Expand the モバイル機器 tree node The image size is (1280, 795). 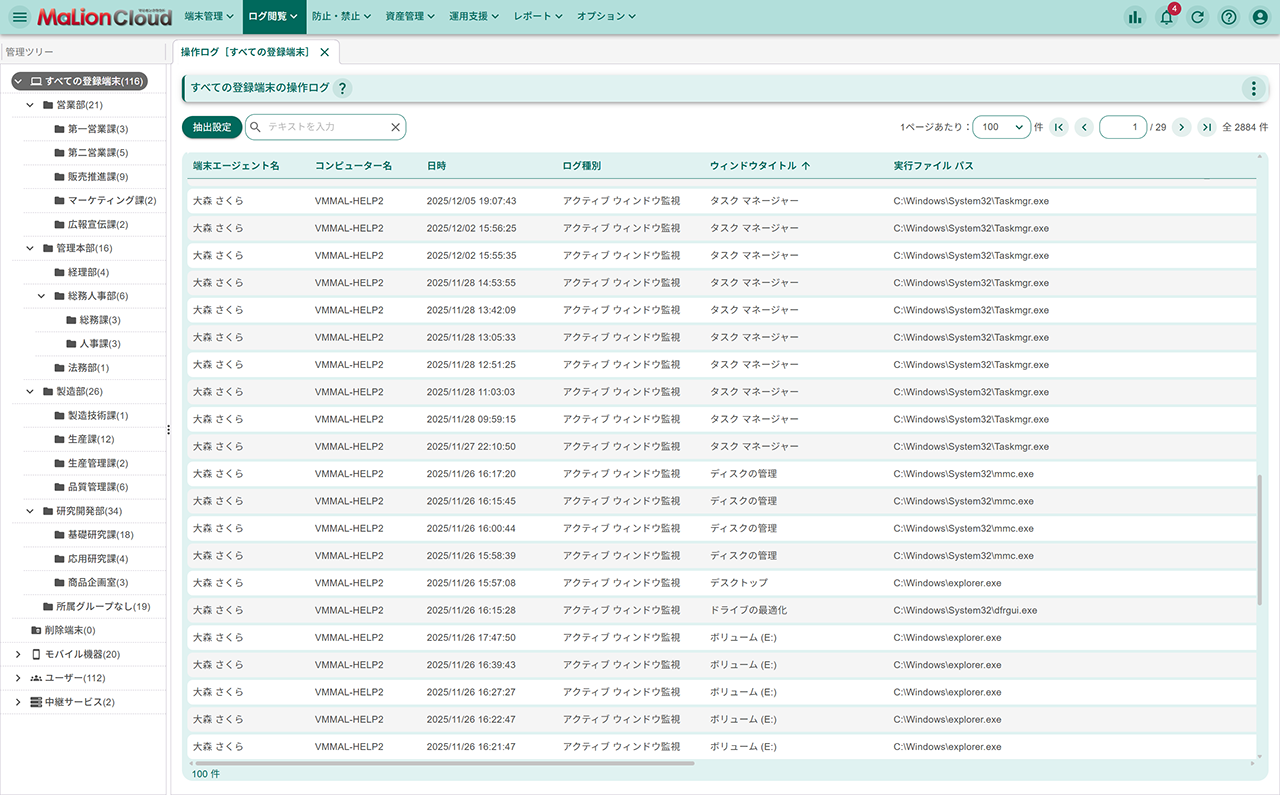[18, 654]
